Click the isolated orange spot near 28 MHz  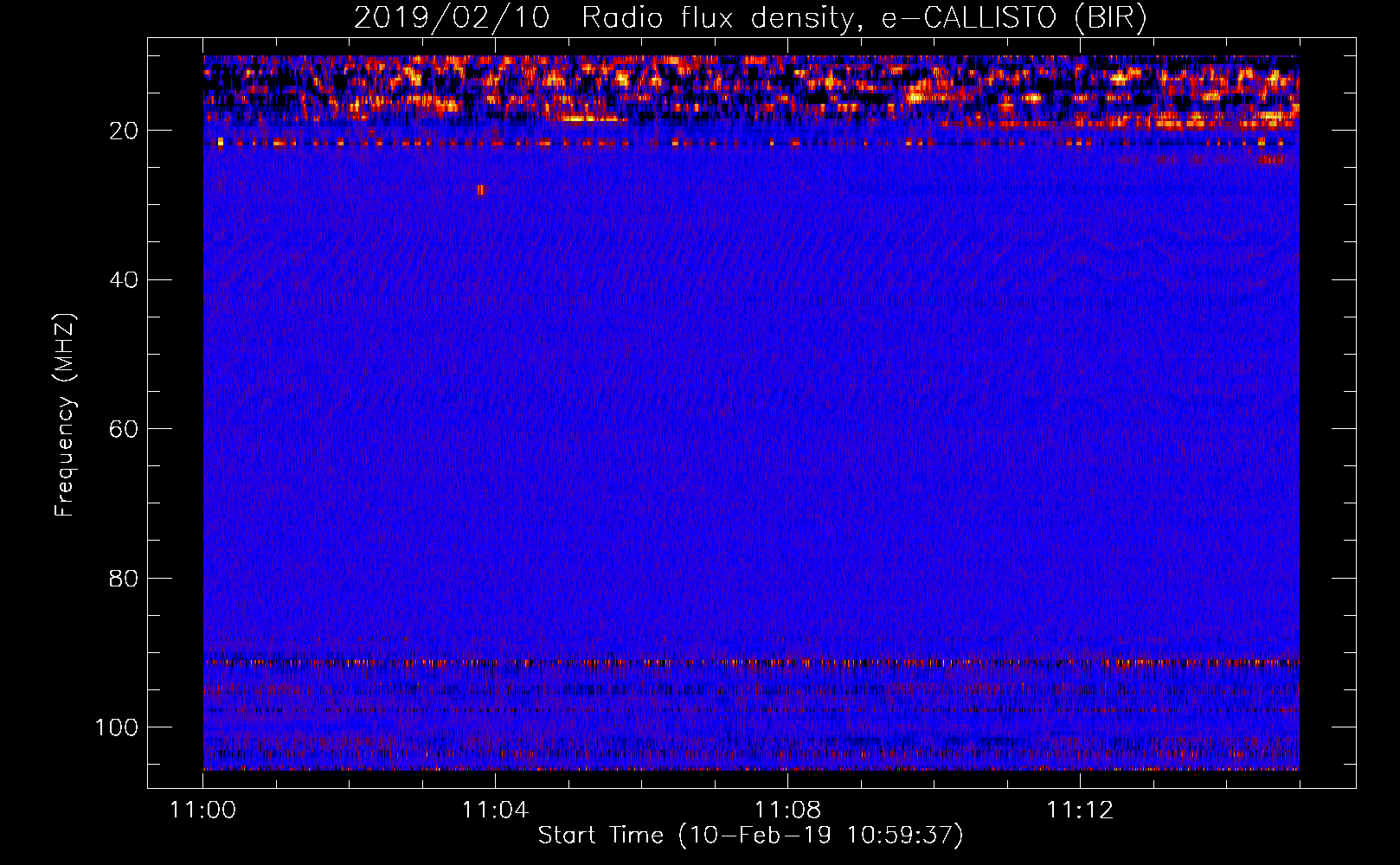click(481, 189)
